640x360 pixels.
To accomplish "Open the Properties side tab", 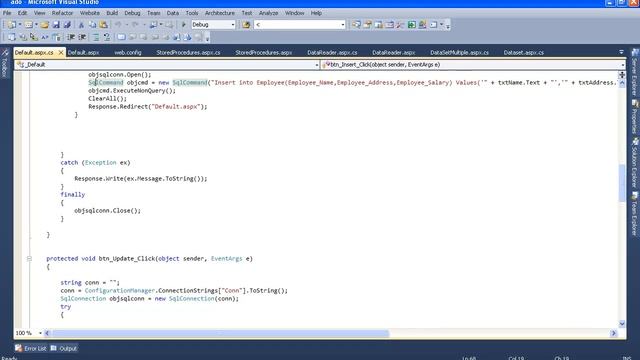I will 635,117.
